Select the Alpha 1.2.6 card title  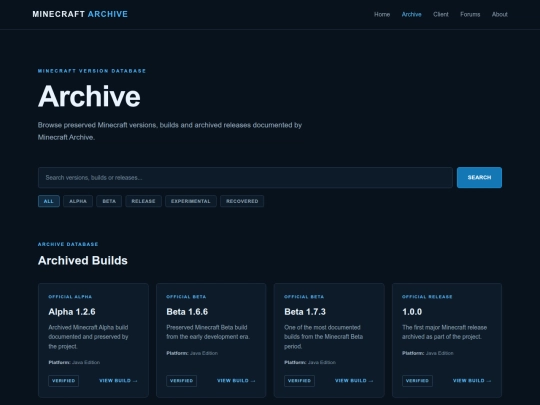(x=72, y=312)
